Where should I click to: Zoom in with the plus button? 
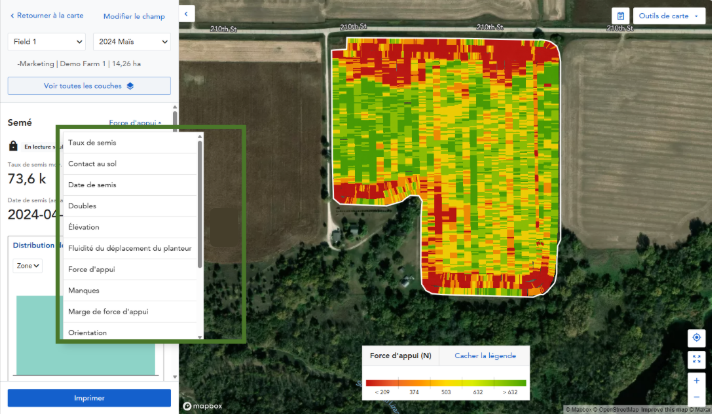696,381
